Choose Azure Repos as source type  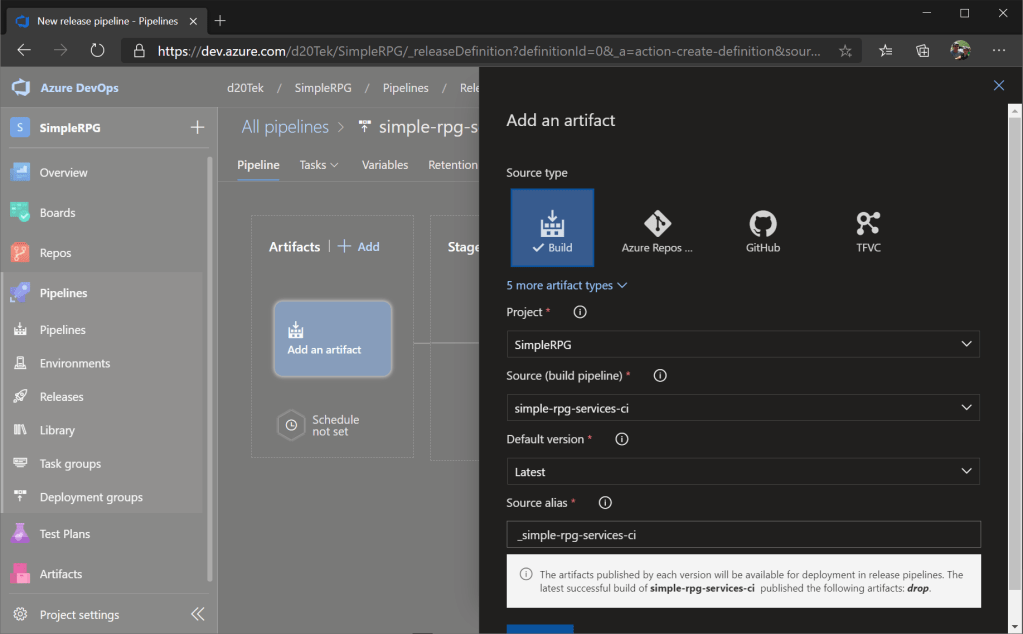pyautogui.click(x=657, y=228)
